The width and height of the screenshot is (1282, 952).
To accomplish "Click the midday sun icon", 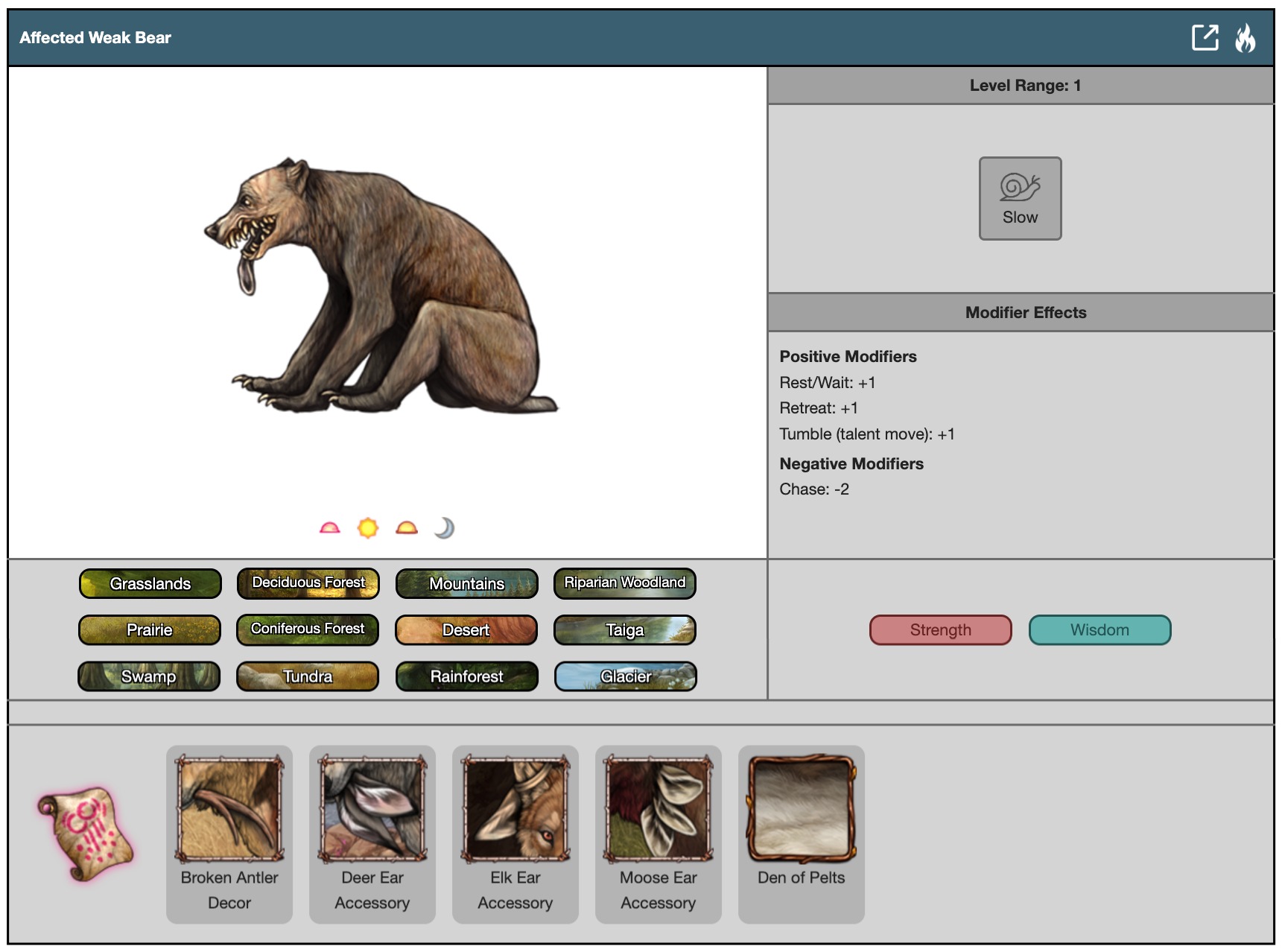I will 368,528.
